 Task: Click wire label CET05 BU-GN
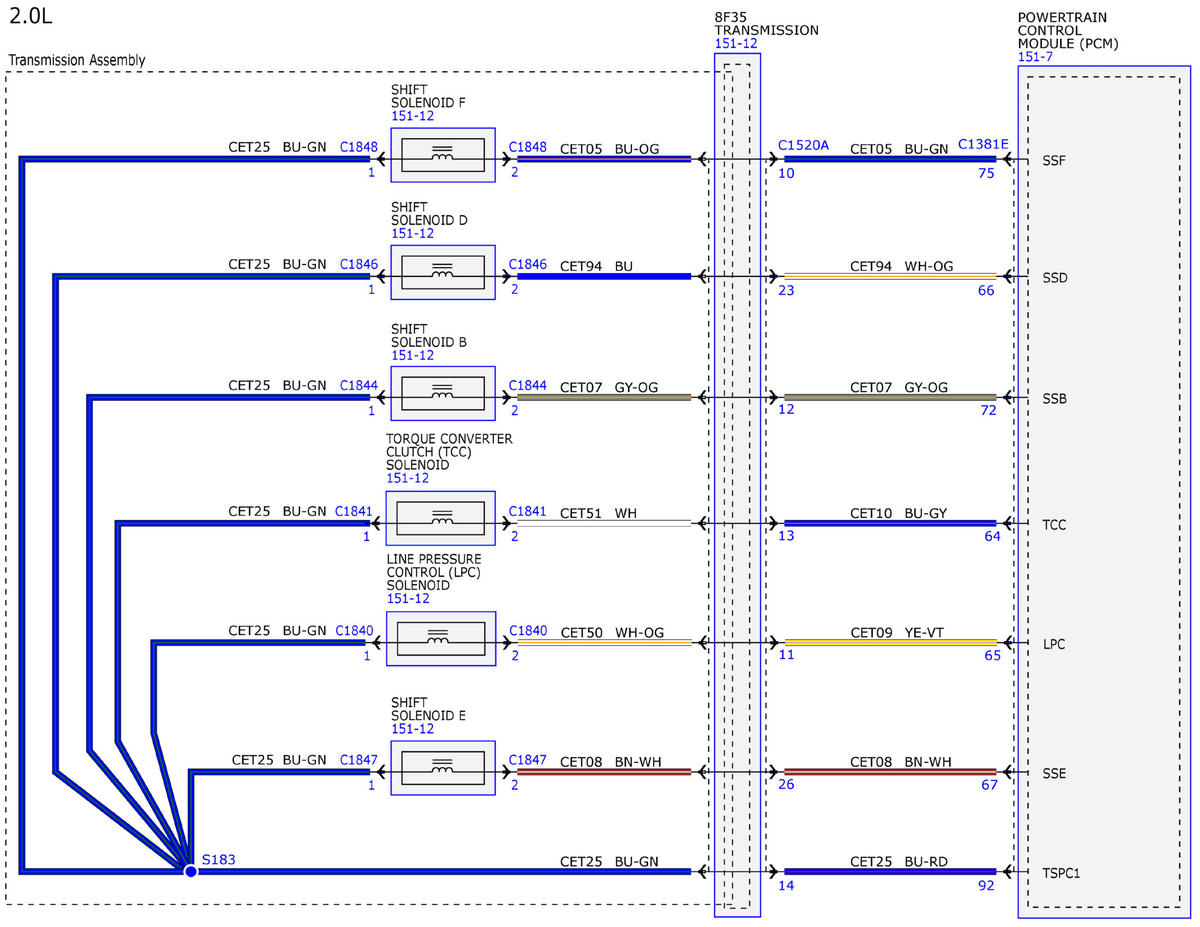point(899,148)
